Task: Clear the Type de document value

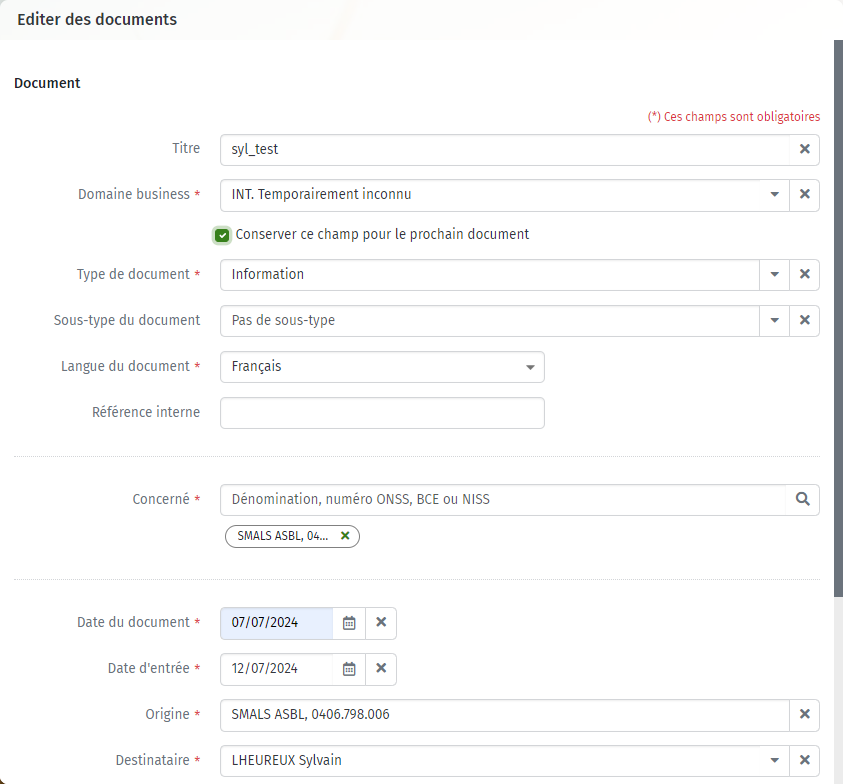Action: 804,274
